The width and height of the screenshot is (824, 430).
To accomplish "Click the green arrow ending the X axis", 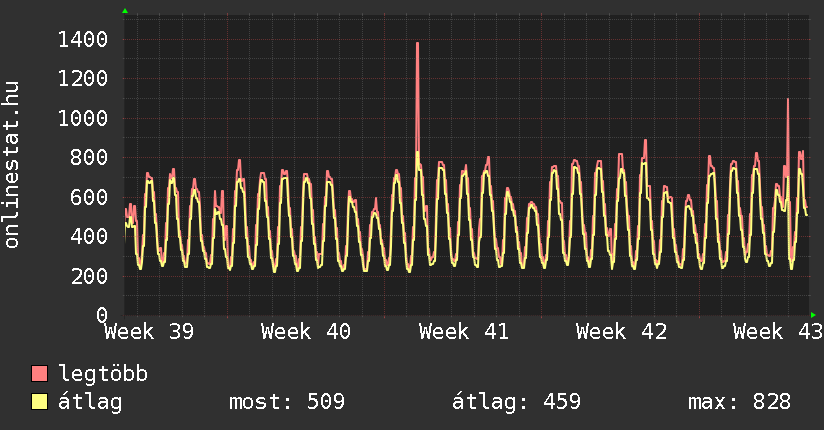I will tap(813, 314).
